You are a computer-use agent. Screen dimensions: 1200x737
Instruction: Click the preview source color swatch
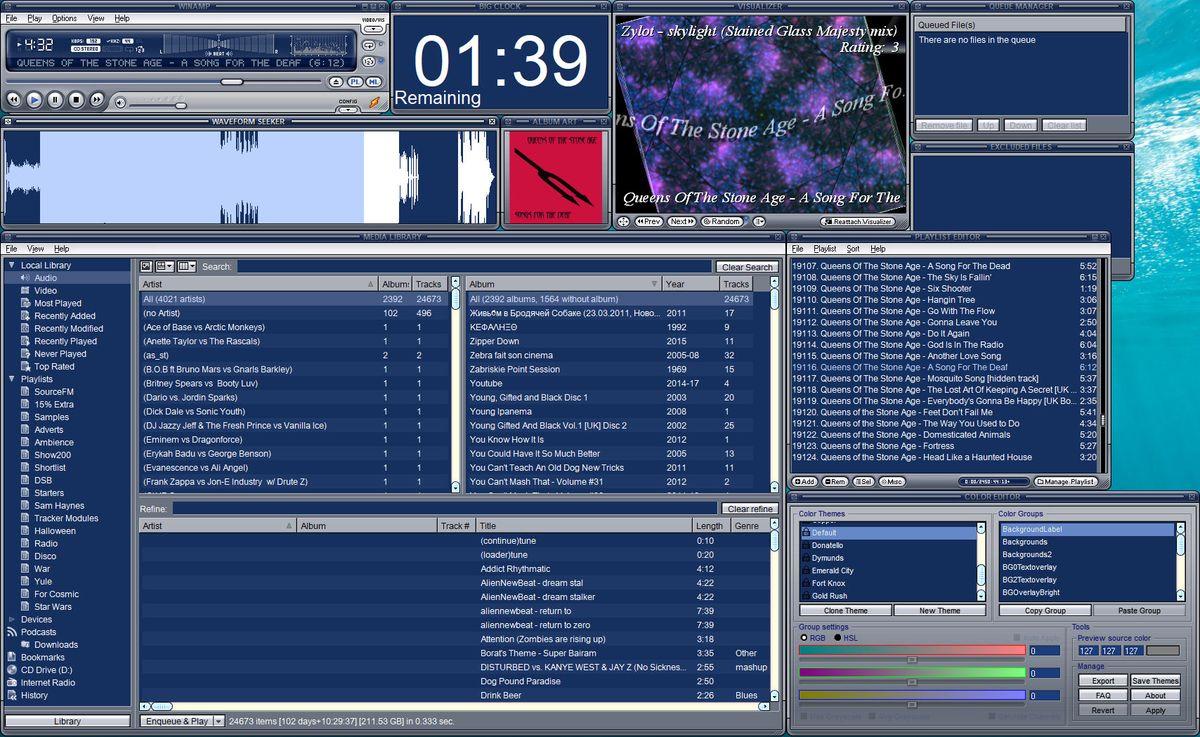click(x=1162, y=651)
